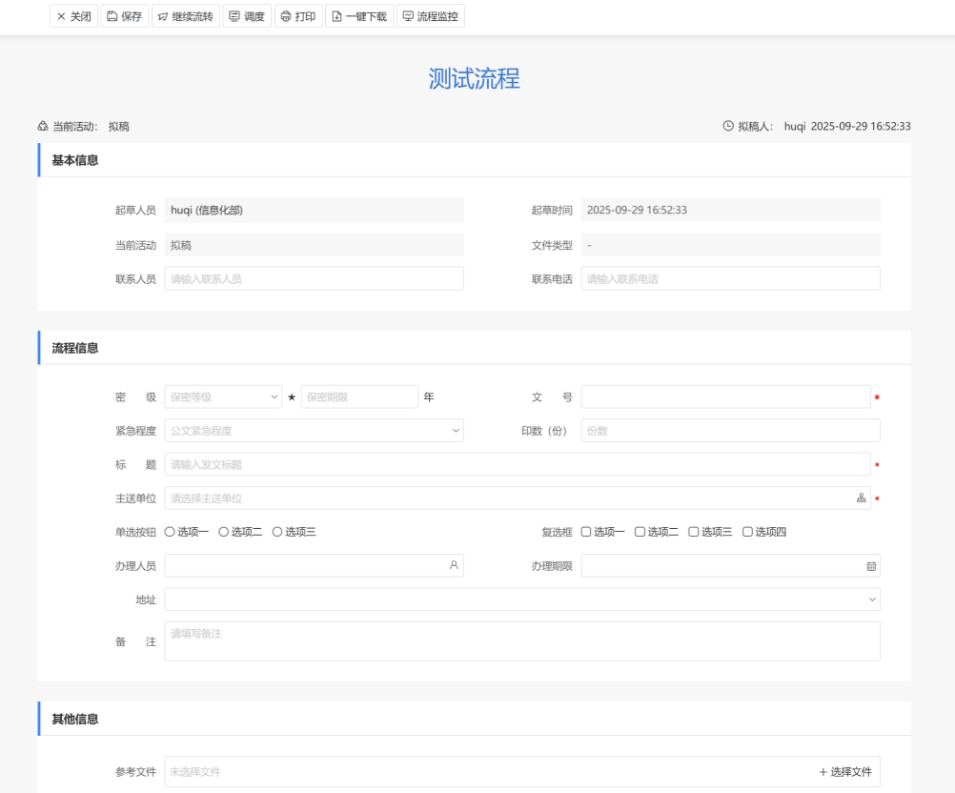Click 选择文件 to choose reference file
Screen dimensions: 955x793
coord(845,772)
